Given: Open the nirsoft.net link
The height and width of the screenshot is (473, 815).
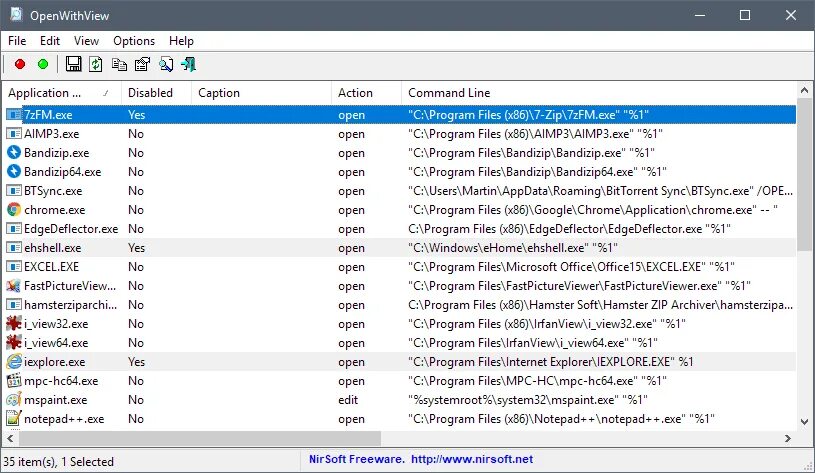Looking at the screenshot, I should [x=471, y=459].
